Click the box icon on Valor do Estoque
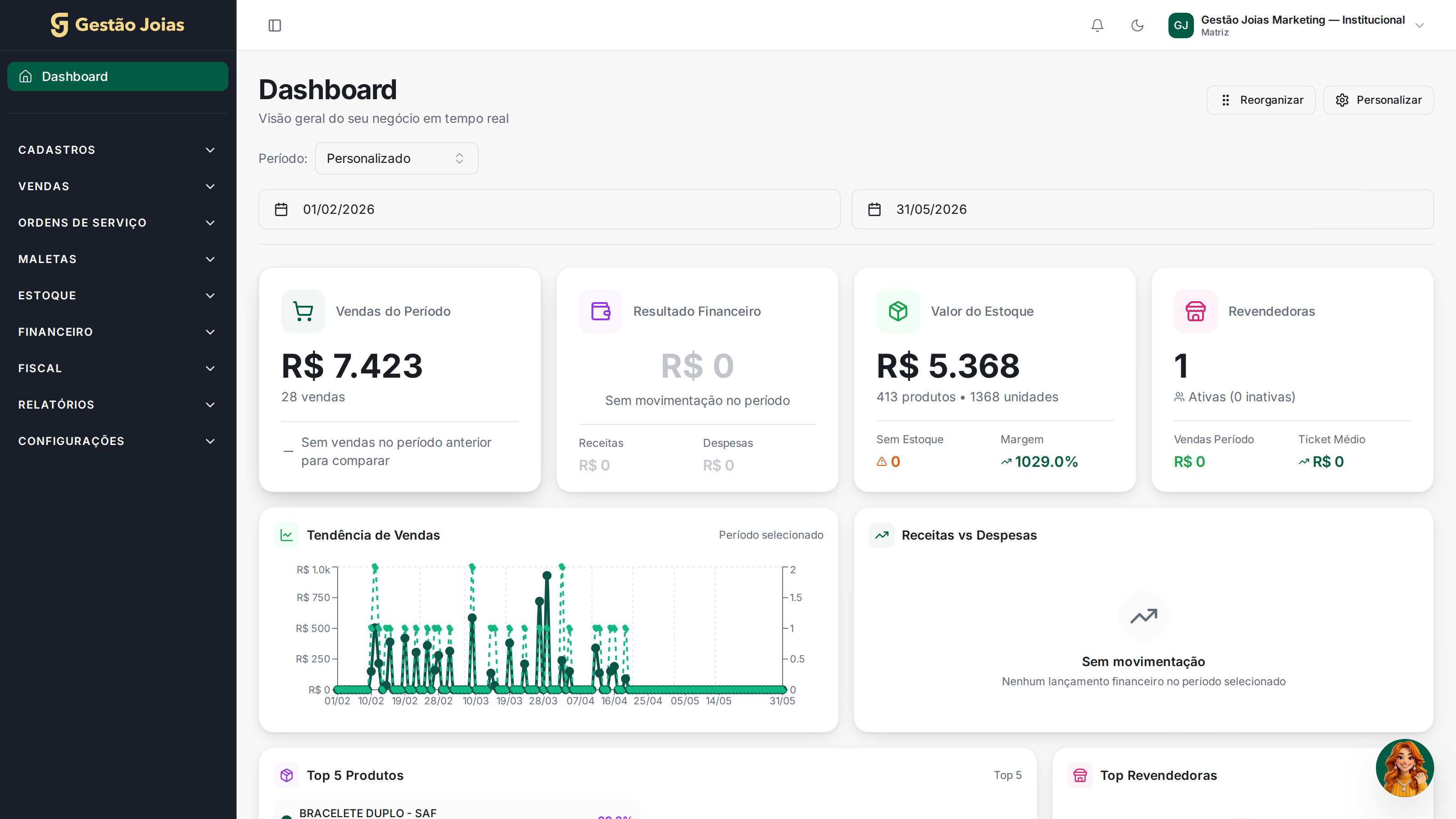This screenshot has width=1456, height=819. coord(898,311)
